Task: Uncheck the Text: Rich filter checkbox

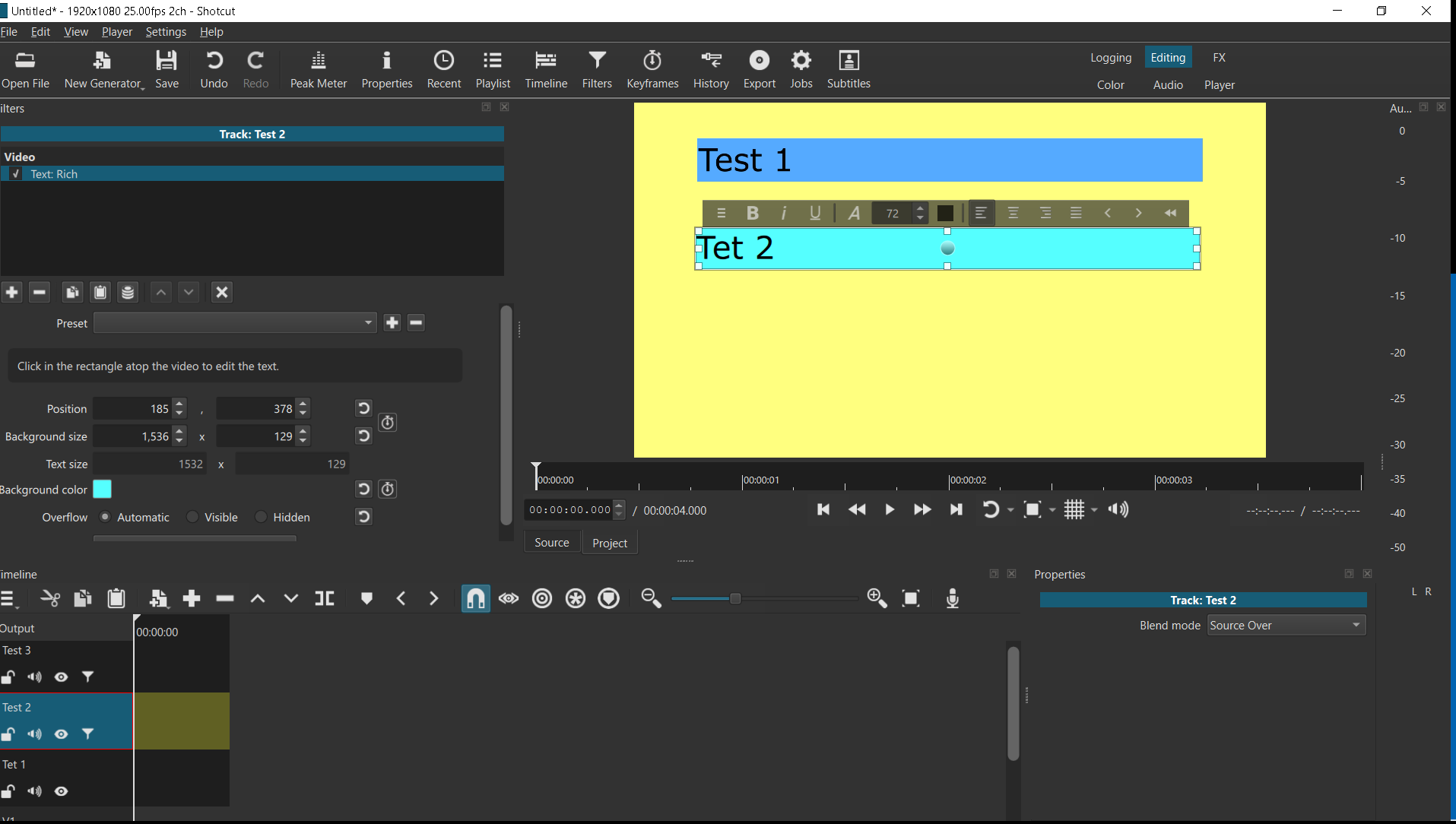Action: coord(16,174)
